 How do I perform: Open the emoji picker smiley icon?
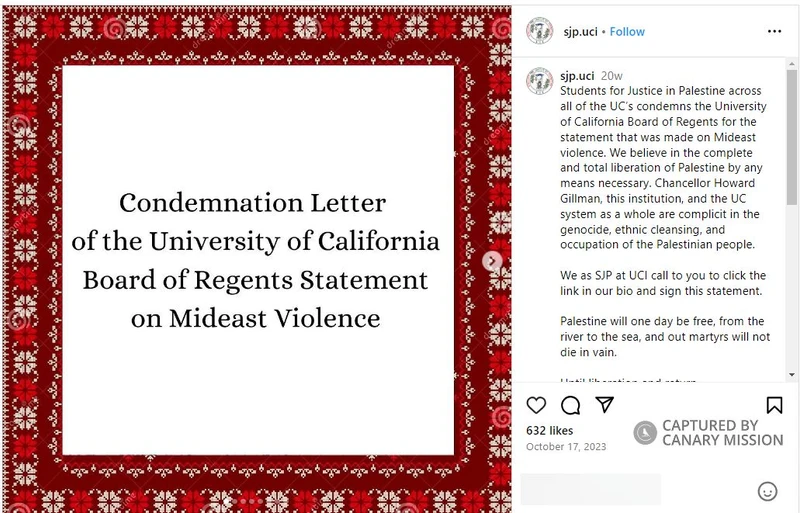pyautogui.click(x=768, y=491)
